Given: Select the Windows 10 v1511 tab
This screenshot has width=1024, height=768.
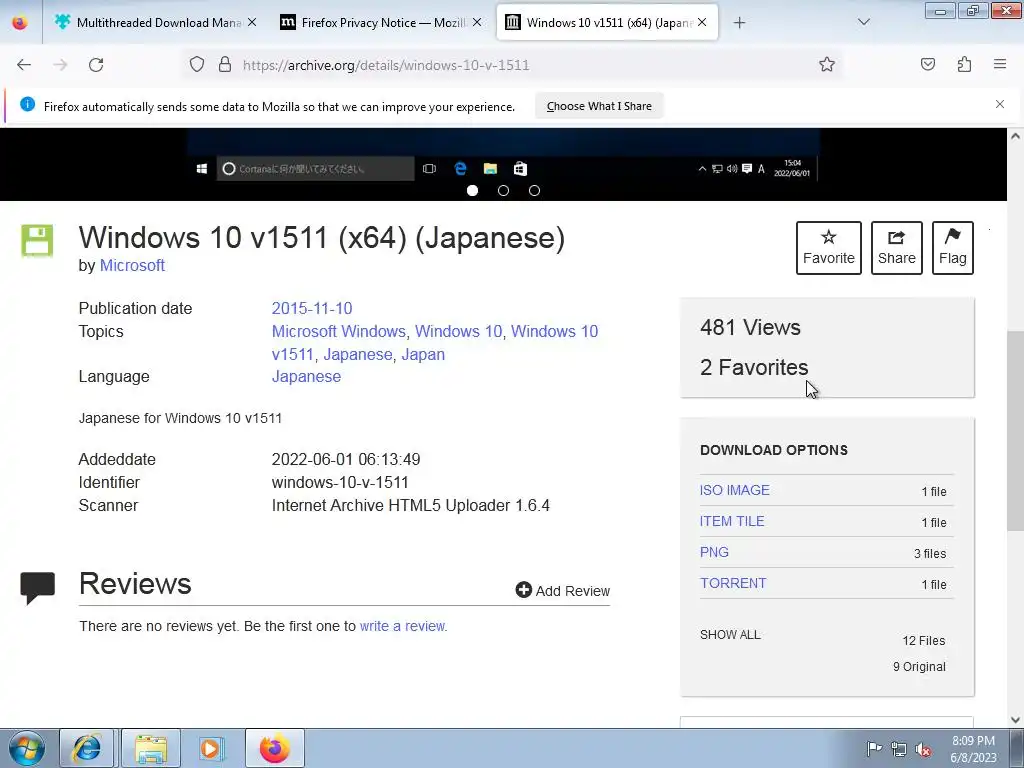Looking at the screenshot, I should tap(607, 22).
